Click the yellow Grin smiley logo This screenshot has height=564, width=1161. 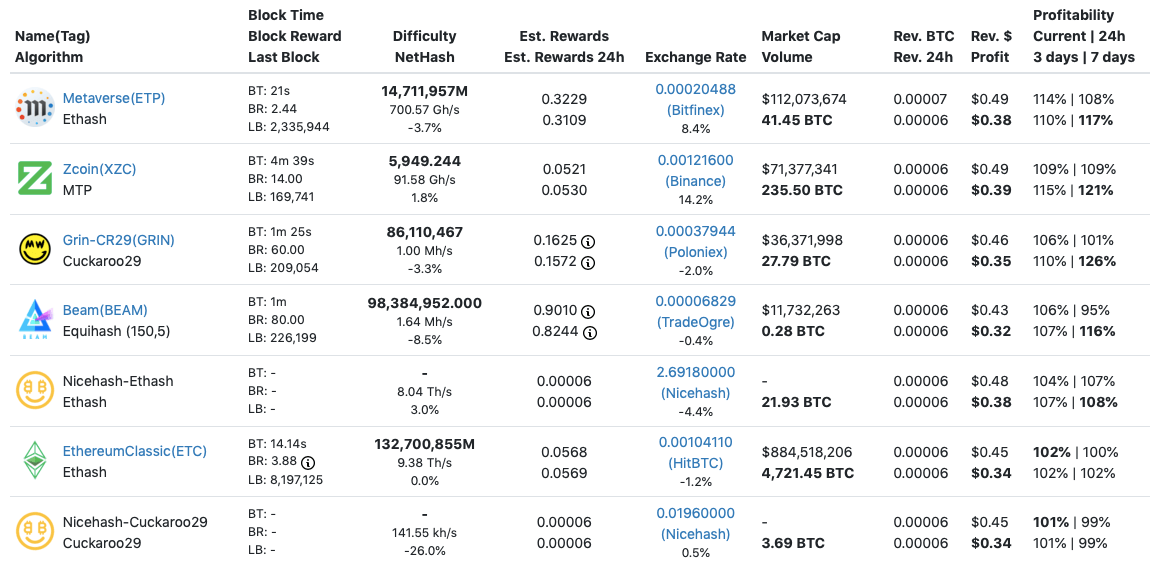(x=35, y=249)
